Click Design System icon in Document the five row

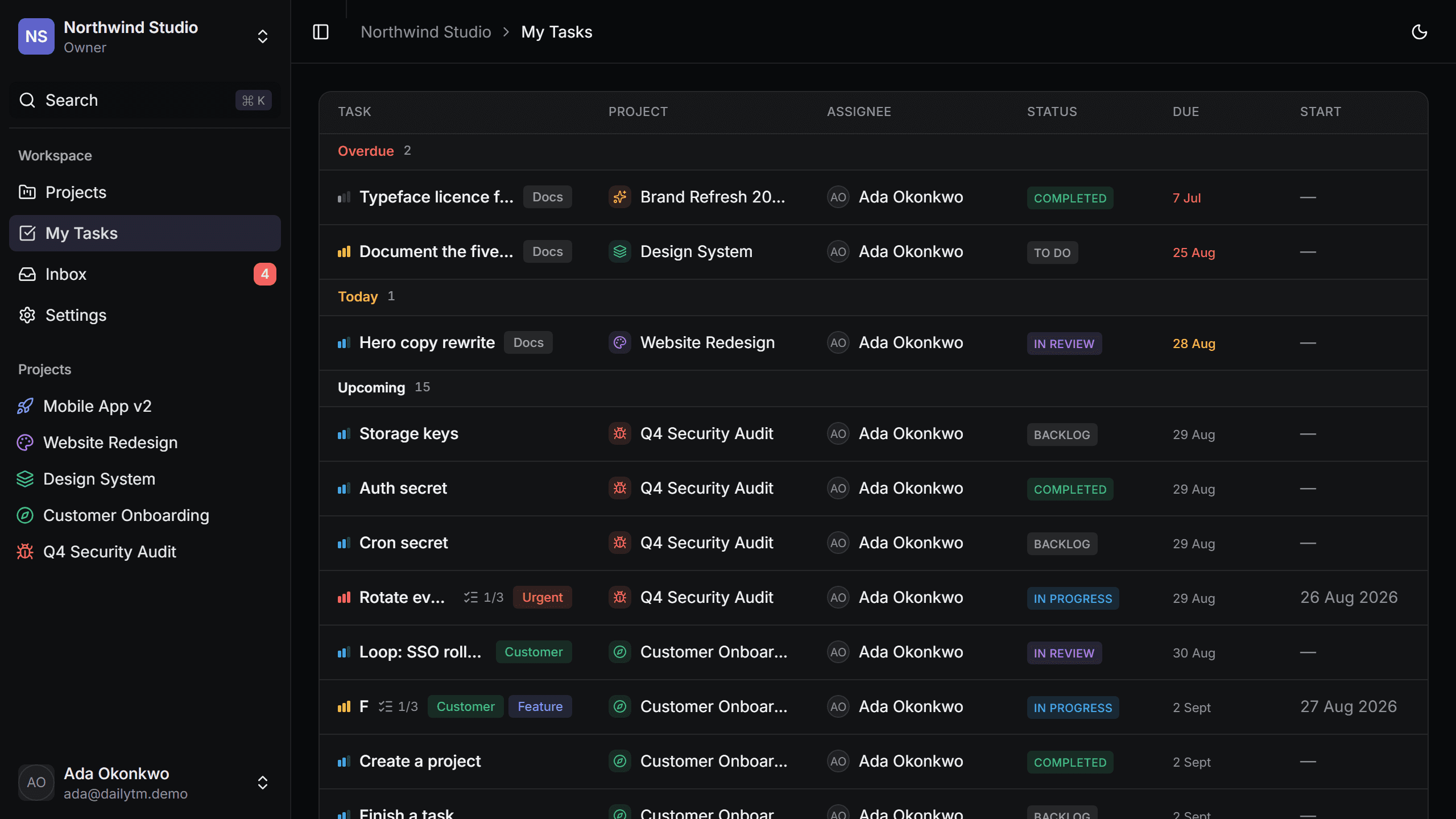point(620,251)
